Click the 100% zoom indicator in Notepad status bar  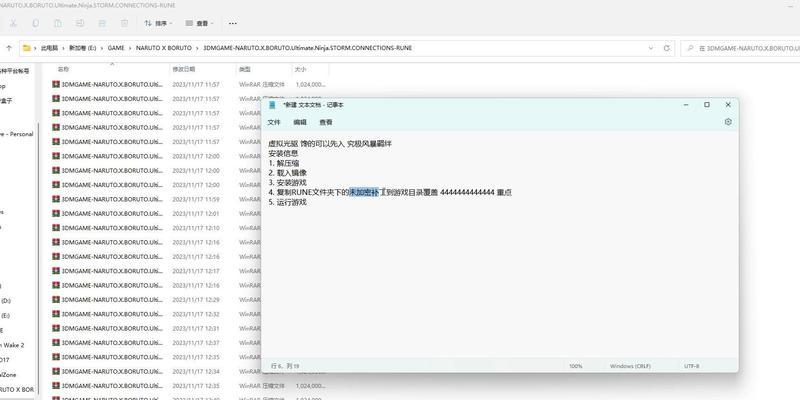576,366
